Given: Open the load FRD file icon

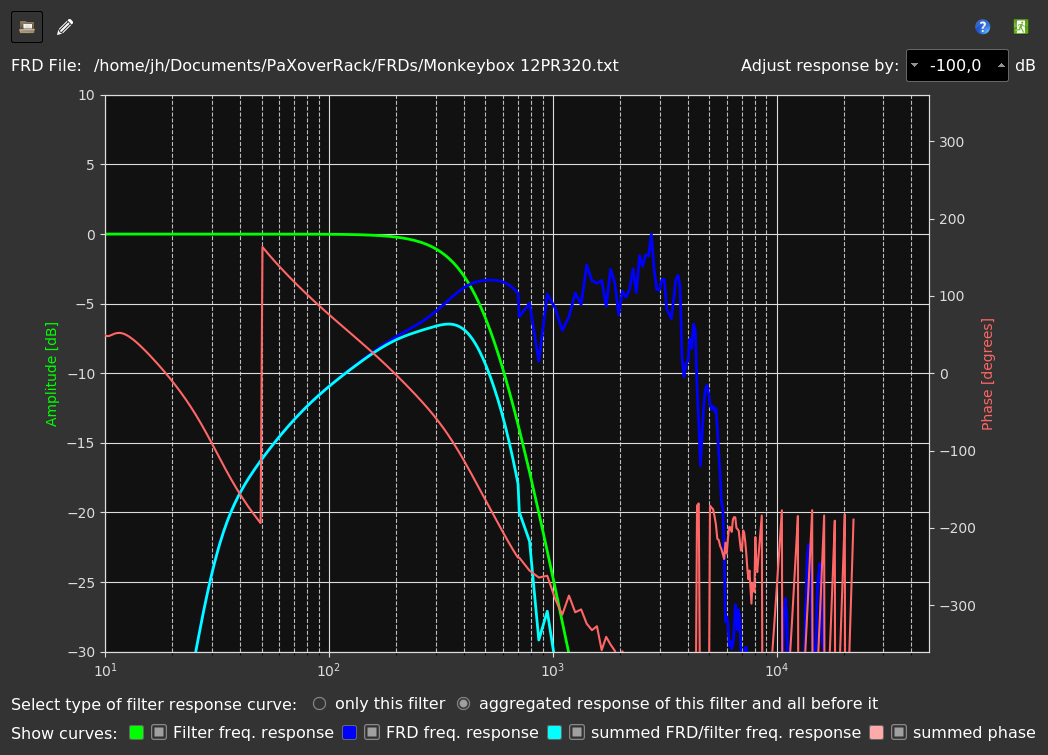Looking at the screenshot, I should tap(27, 27).
